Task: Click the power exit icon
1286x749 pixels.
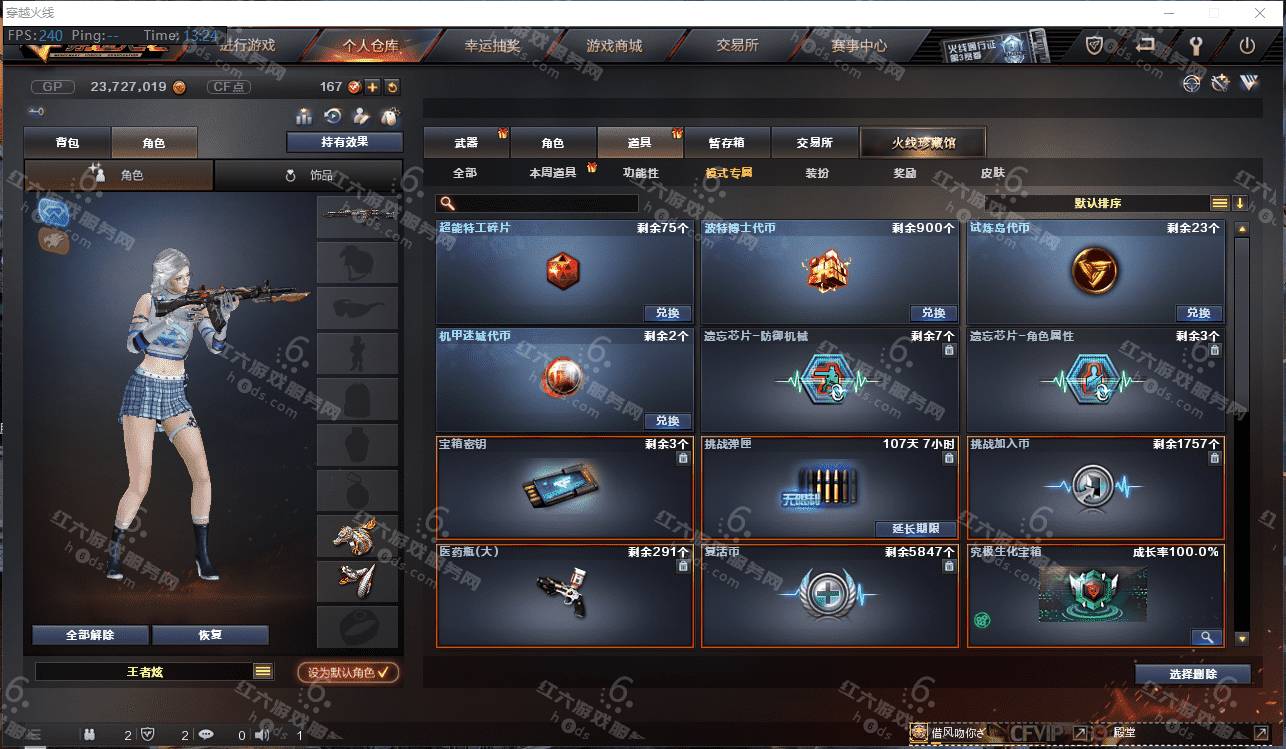Action: coord(1246,46)
